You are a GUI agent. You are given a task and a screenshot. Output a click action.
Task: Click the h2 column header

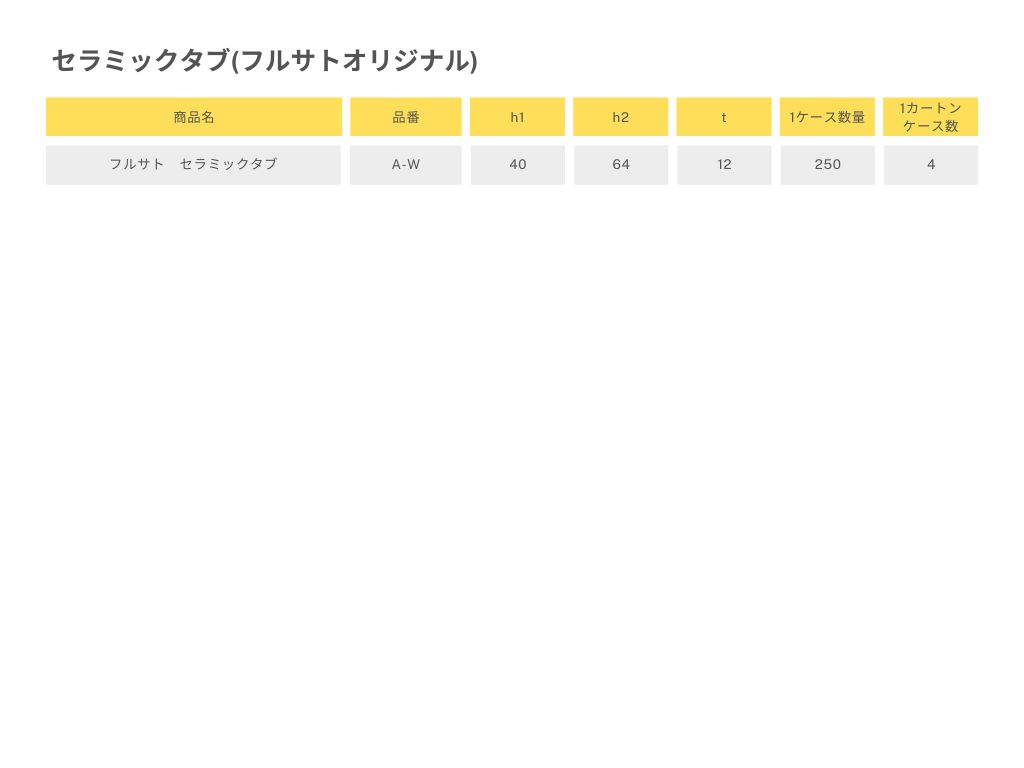tap(620, 117)
